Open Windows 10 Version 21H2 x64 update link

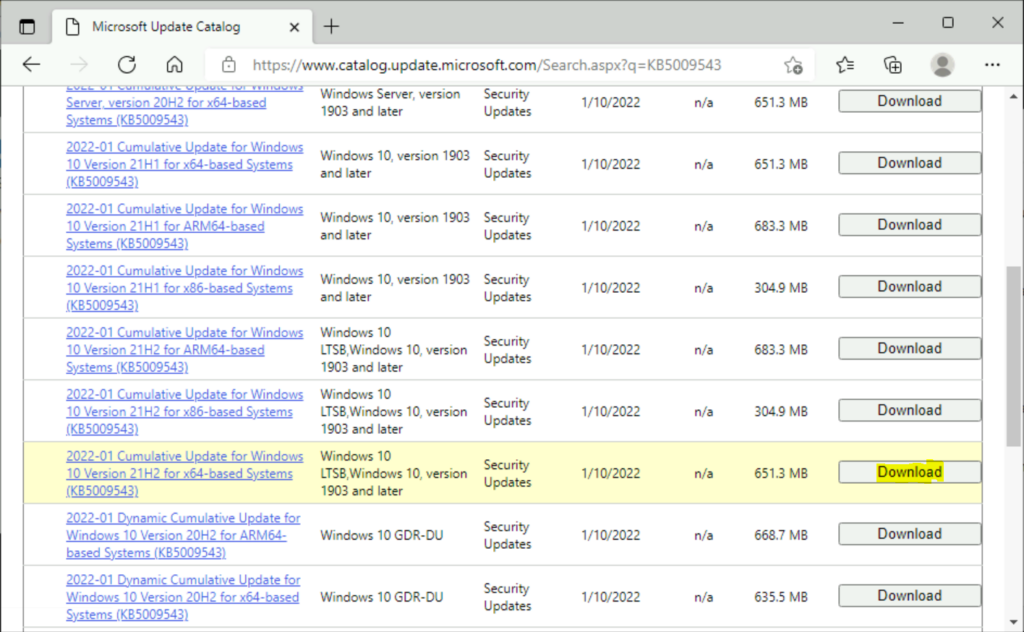click(184, 473)
